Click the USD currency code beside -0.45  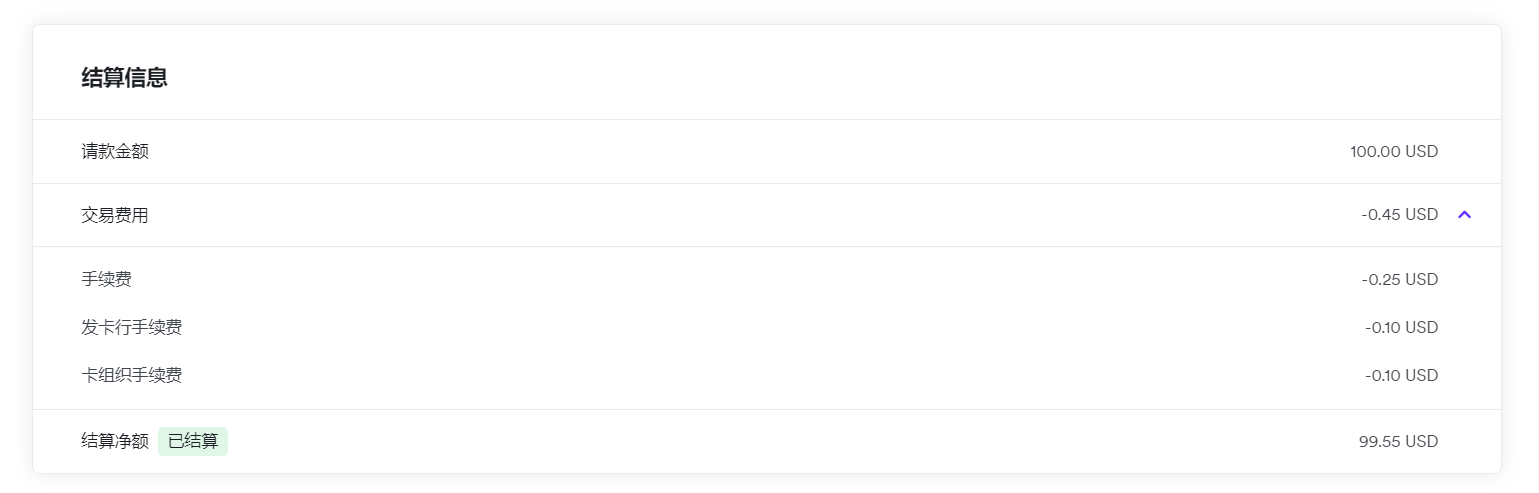click(1421, 215)
